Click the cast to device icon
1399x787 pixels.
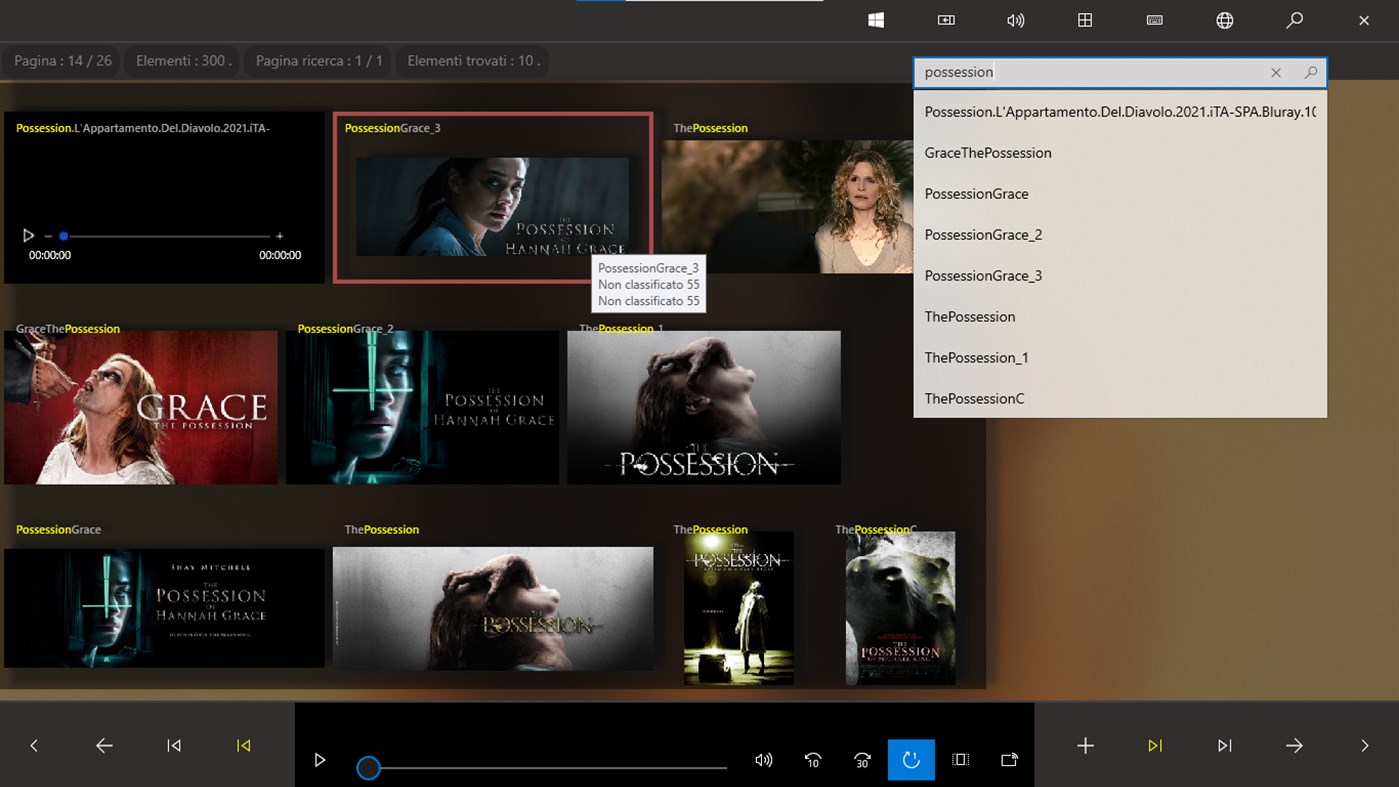click(x=1009, y=760)
